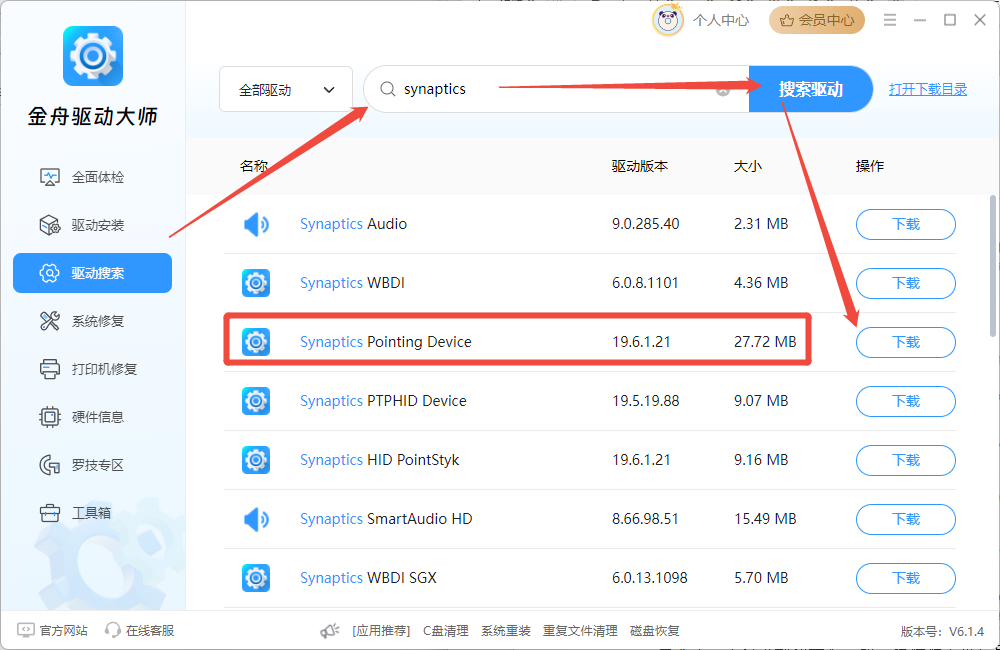The height and width of the screenshot is (650, 1000).
Task: Click the 打开下载目录 link
Action: (x=928, y=89)
